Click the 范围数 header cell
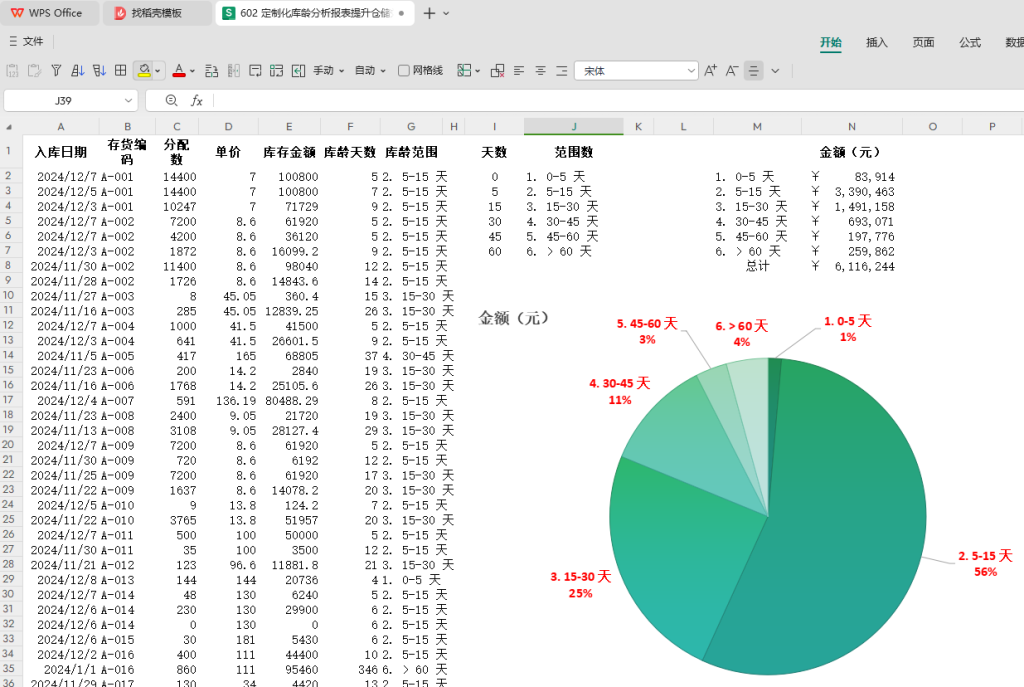 [x=573, y=152]
